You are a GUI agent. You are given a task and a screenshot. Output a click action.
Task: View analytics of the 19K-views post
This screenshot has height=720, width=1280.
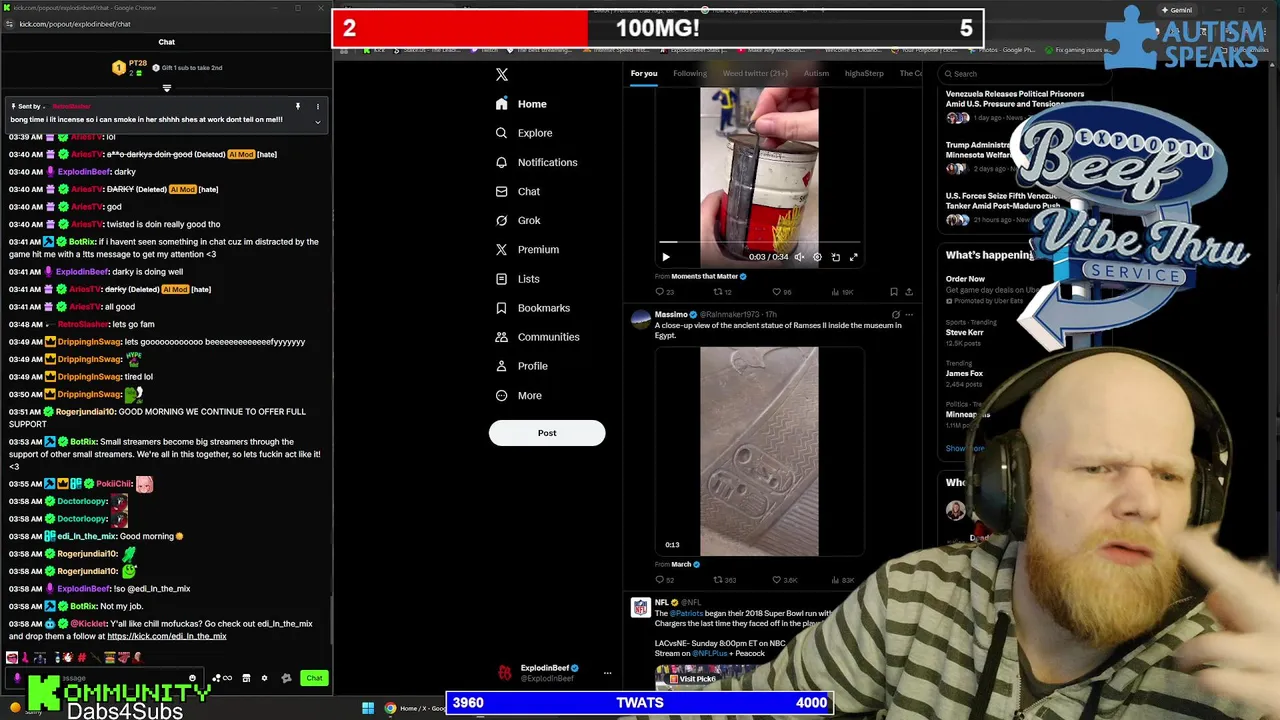point(840,292)
